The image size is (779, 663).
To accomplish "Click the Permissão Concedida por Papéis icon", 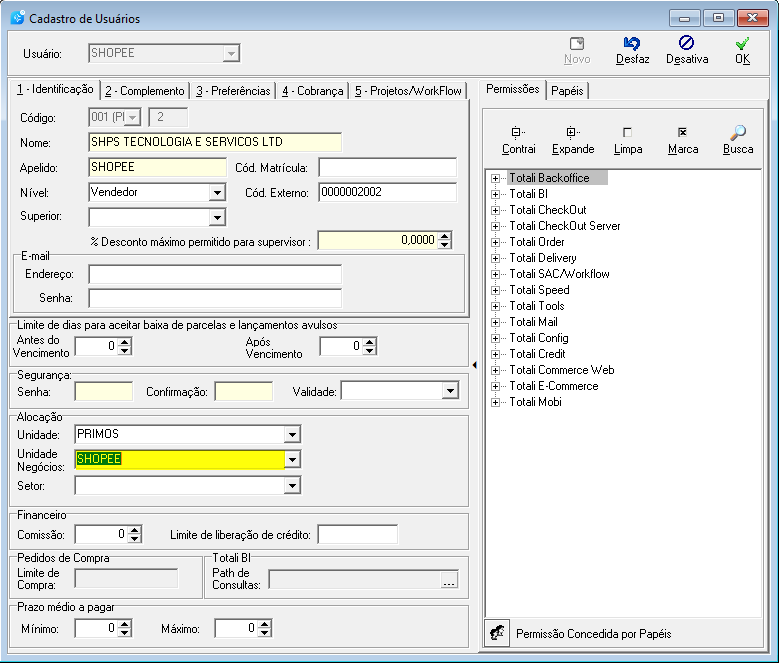I will (x=497, y=633).
